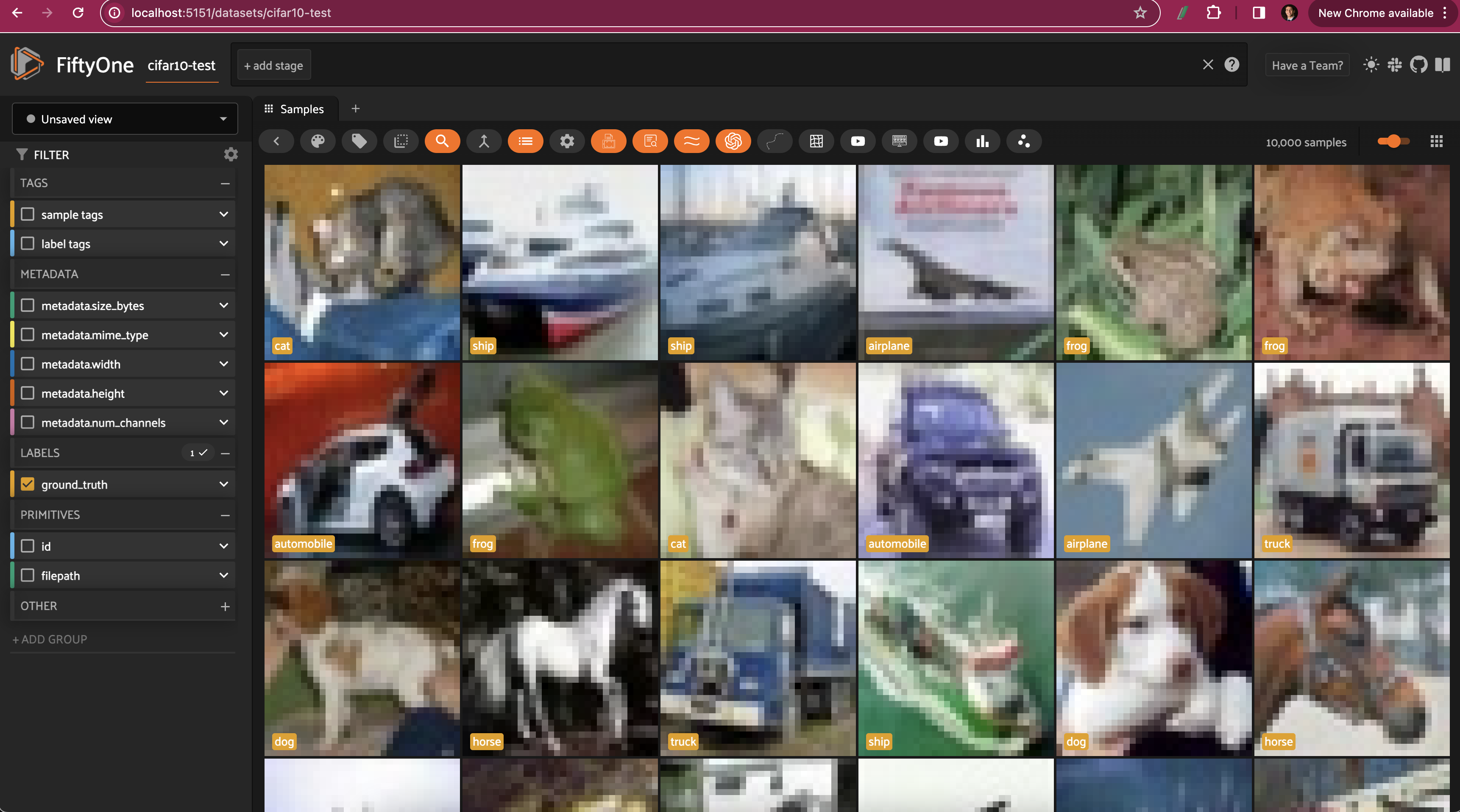
Task: Open the color scheme palette icon
Action: tap(318, 141)
